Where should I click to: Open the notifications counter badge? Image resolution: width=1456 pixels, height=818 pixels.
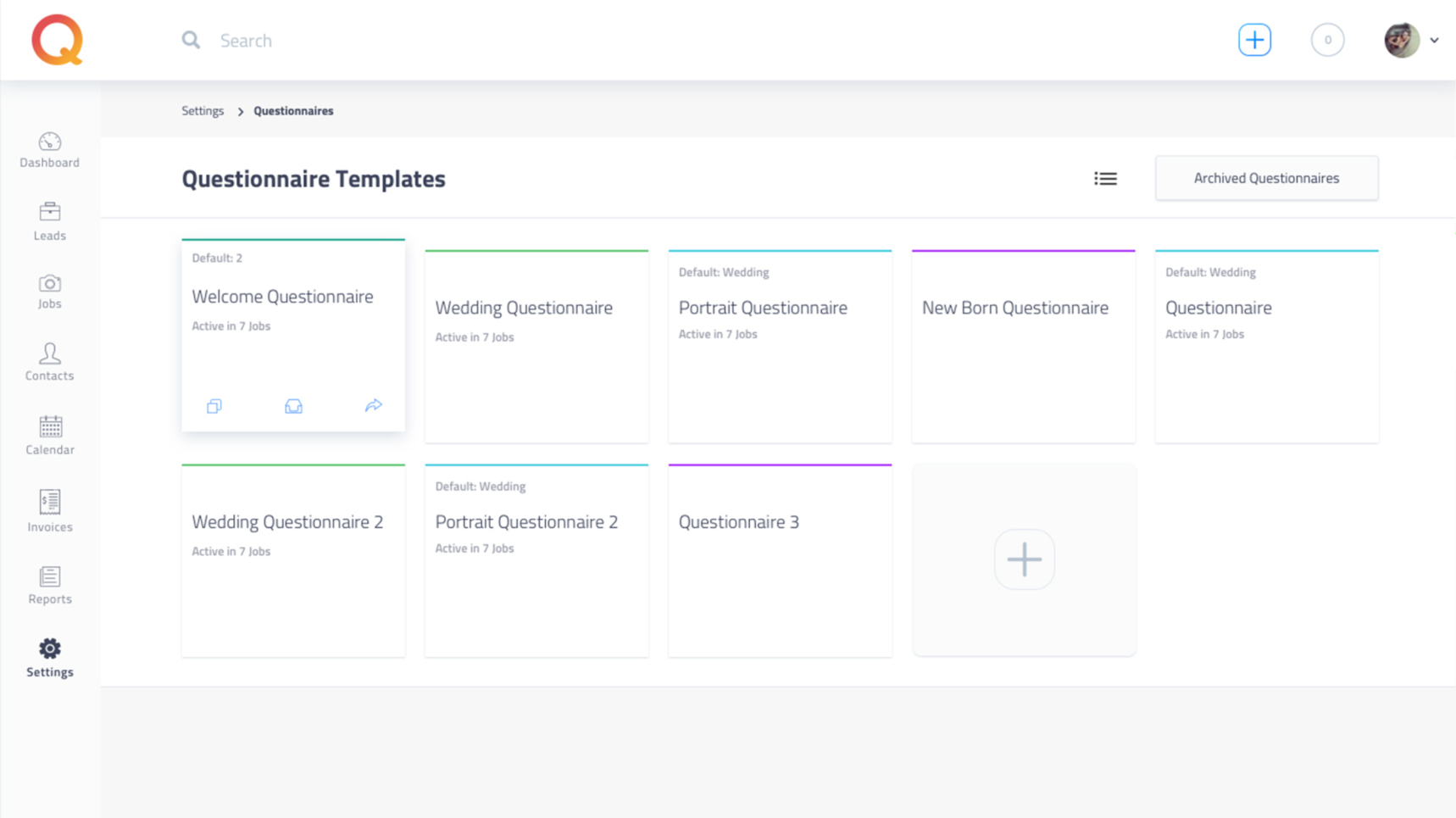[x=1327, y=40]
